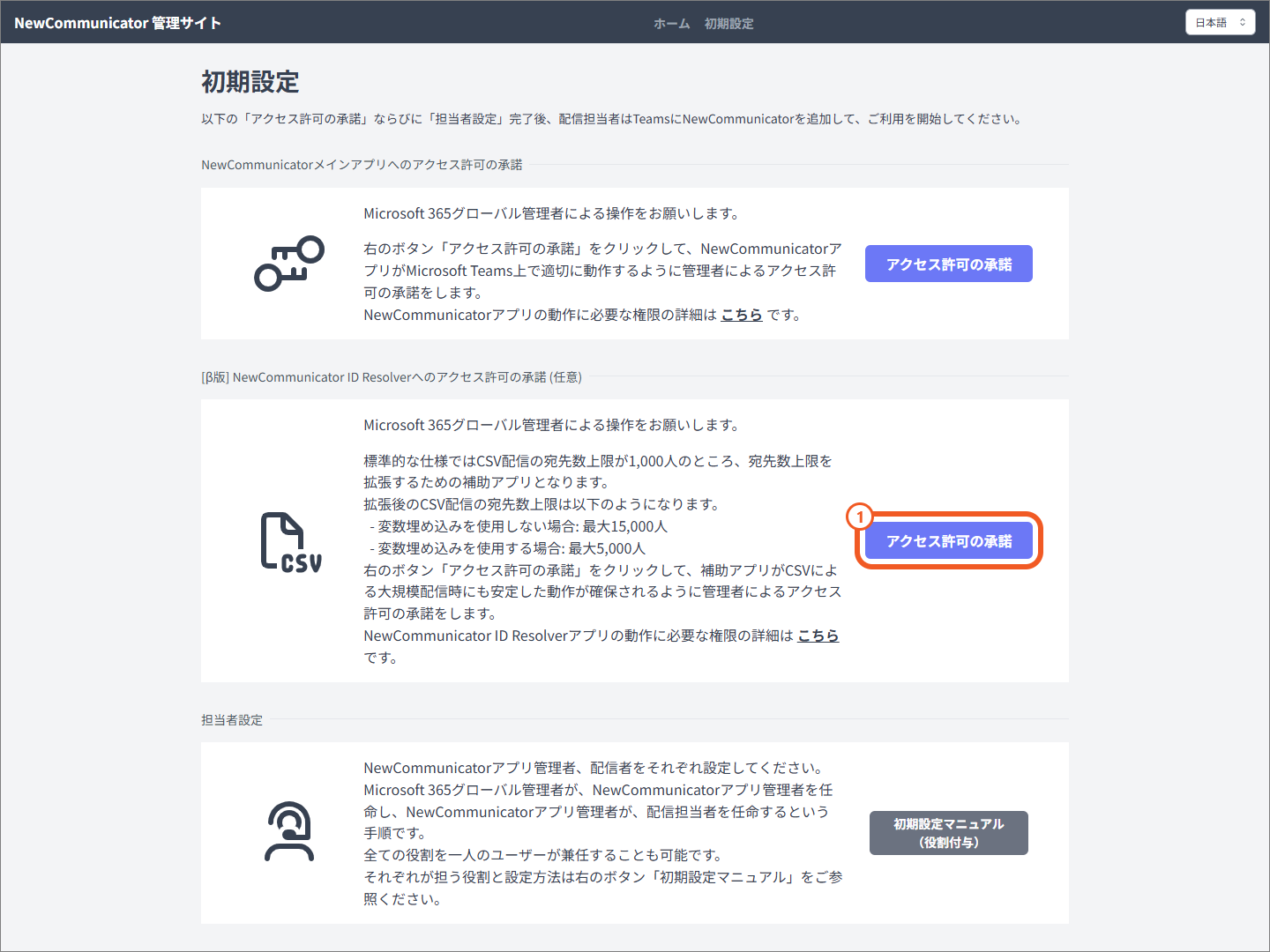Open こちら link for ID Resolver permissions
The height and width of the screenshot is (952, 1270).
point(818,636)
